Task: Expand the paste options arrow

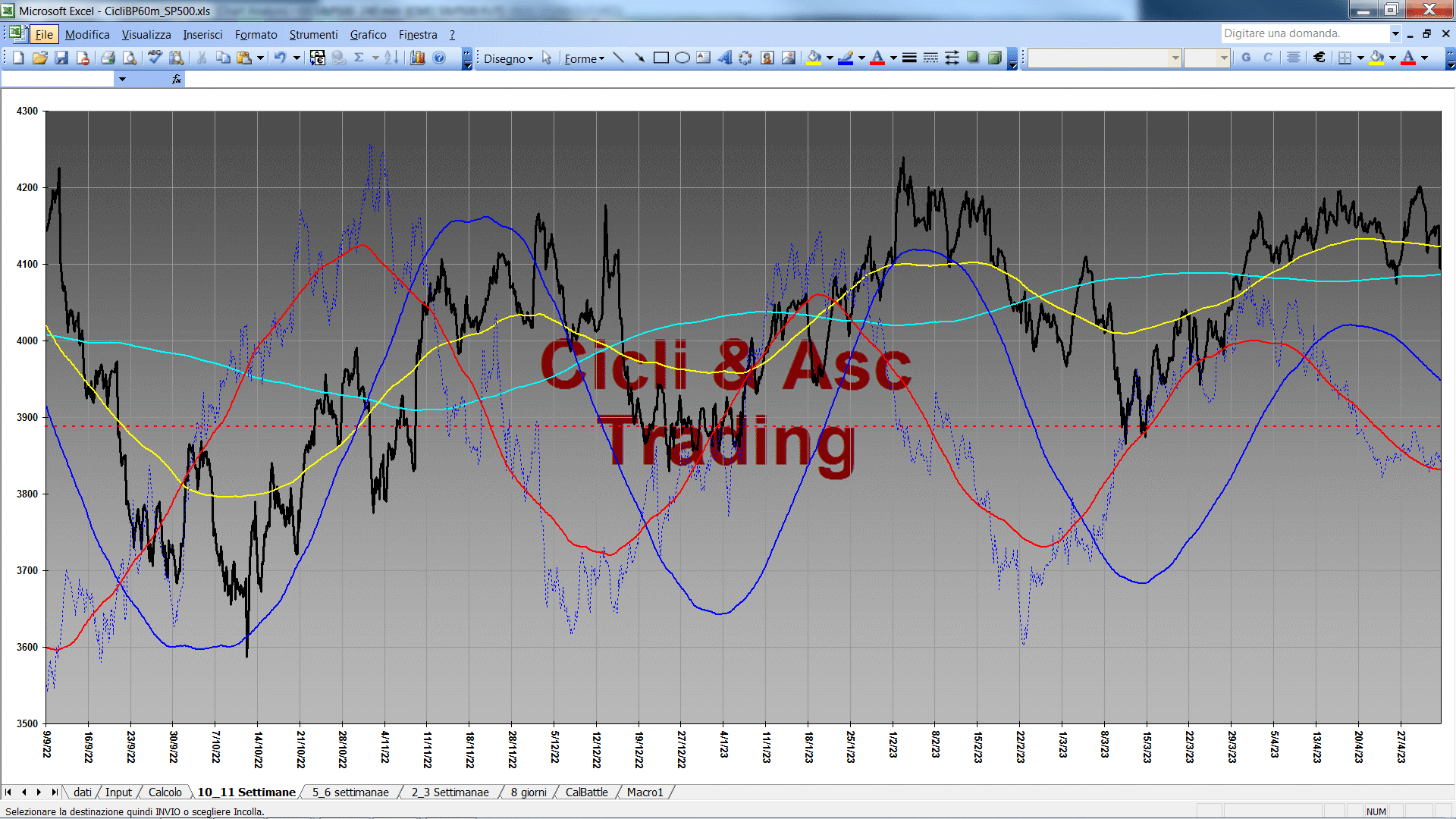Action: pyautogui.click(x=260, y=58)
